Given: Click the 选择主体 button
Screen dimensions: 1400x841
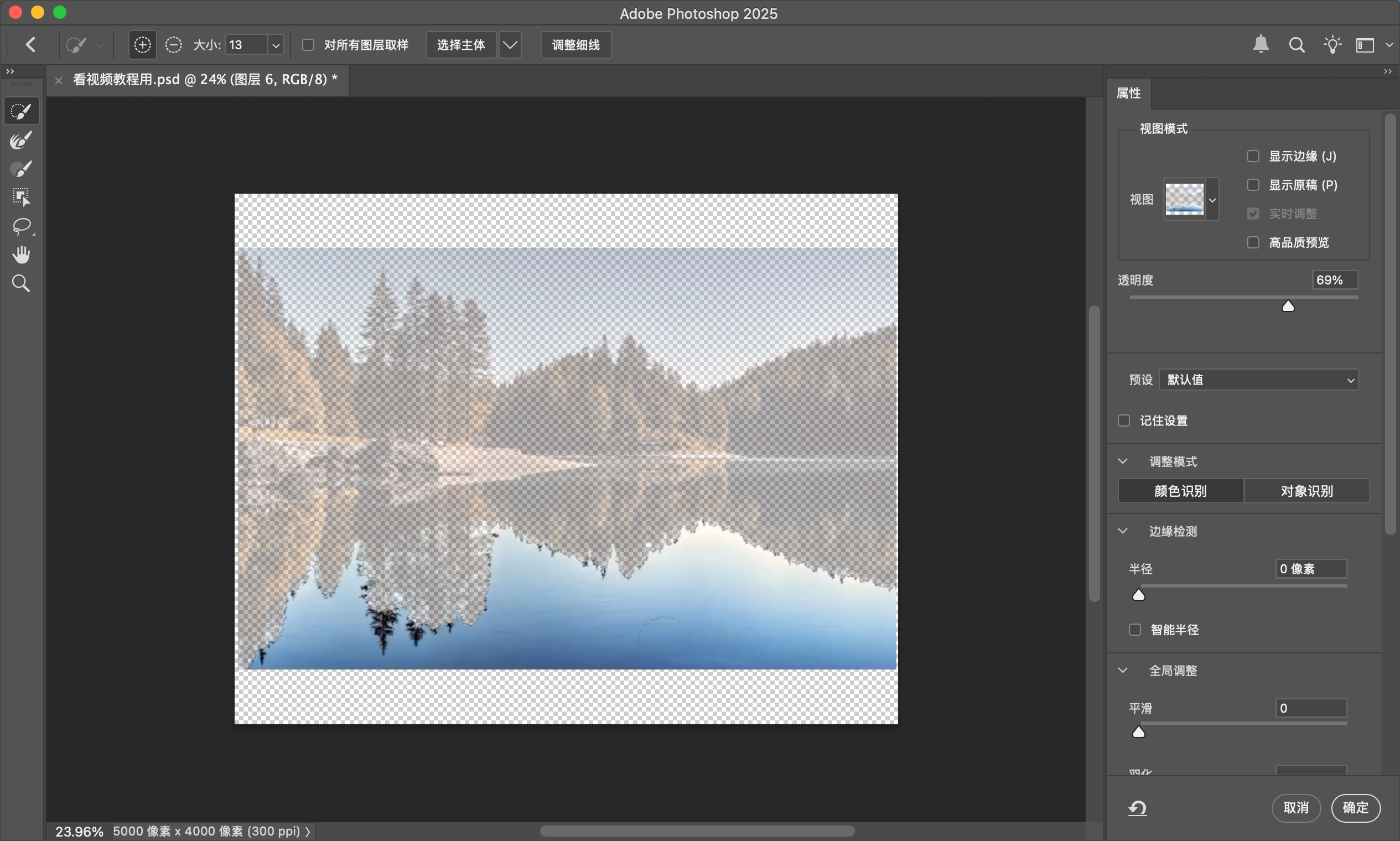Looking at the screenshot, I should [x=460, y=45].
